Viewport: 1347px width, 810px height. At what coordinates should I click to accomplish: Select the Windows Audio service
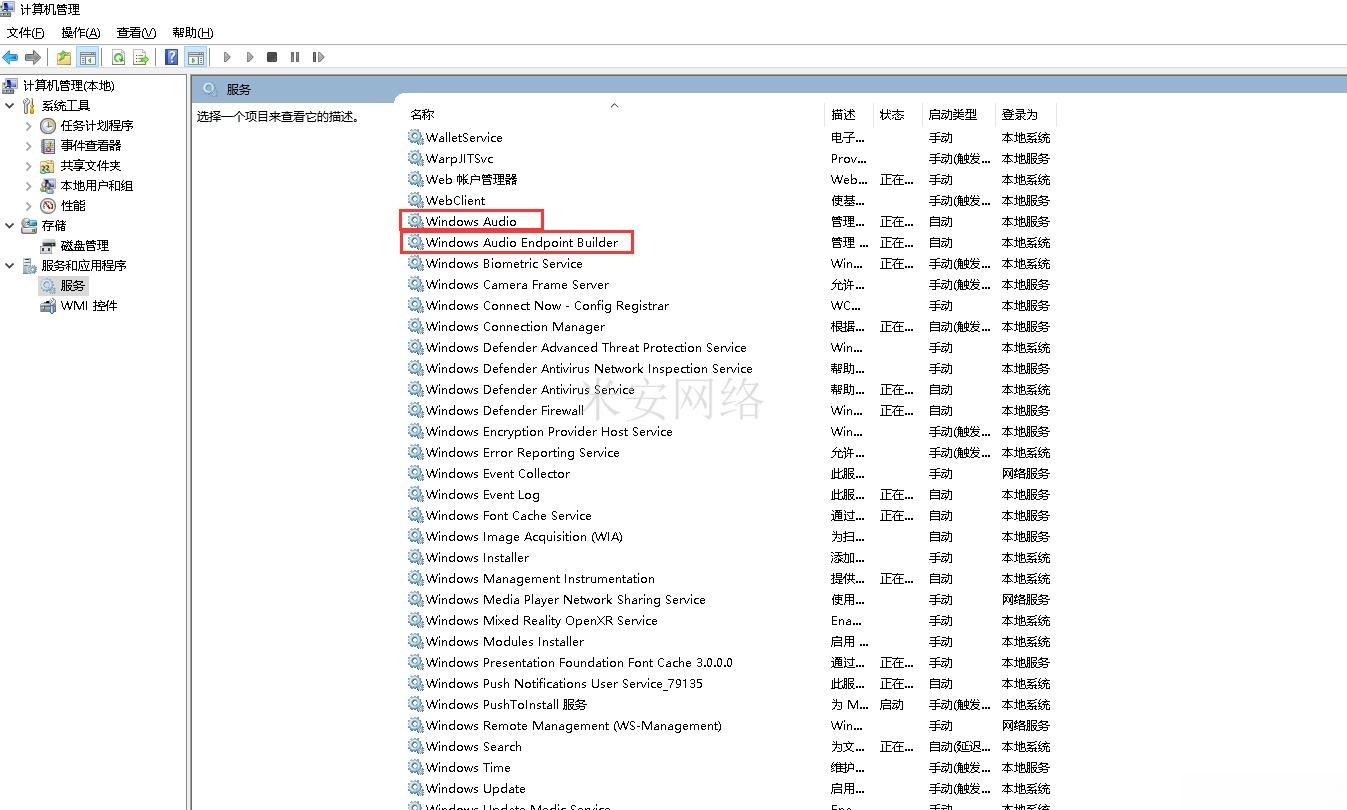click(471, 221)
